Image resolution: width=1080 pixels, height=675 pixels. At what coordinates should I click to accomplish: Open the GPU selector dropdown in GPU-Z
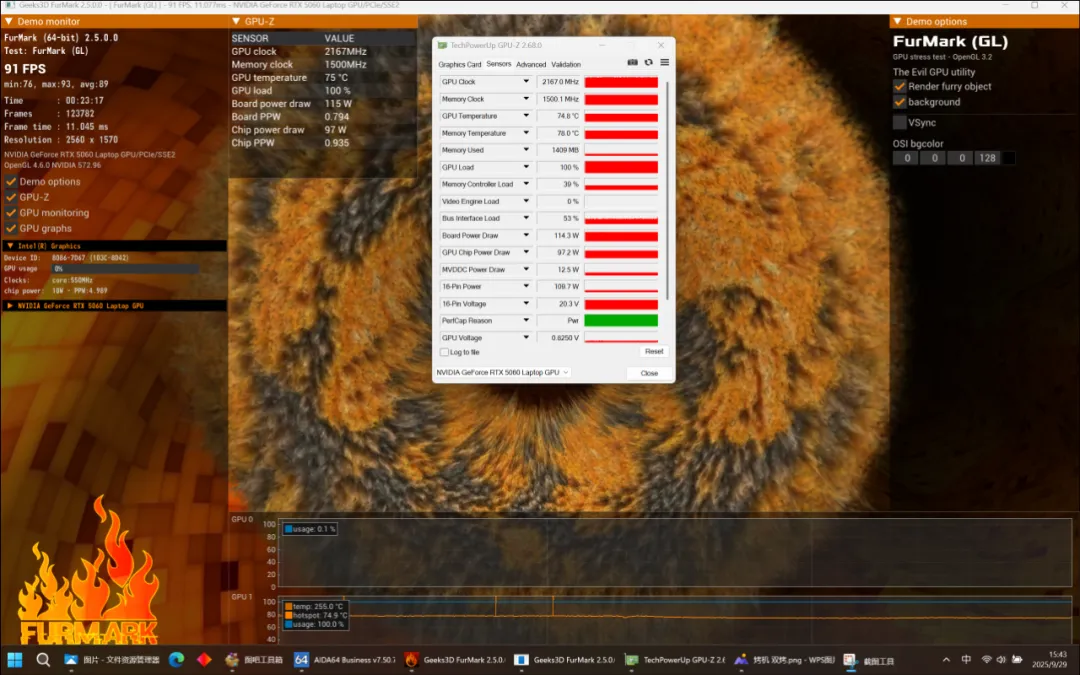point(502,372)
